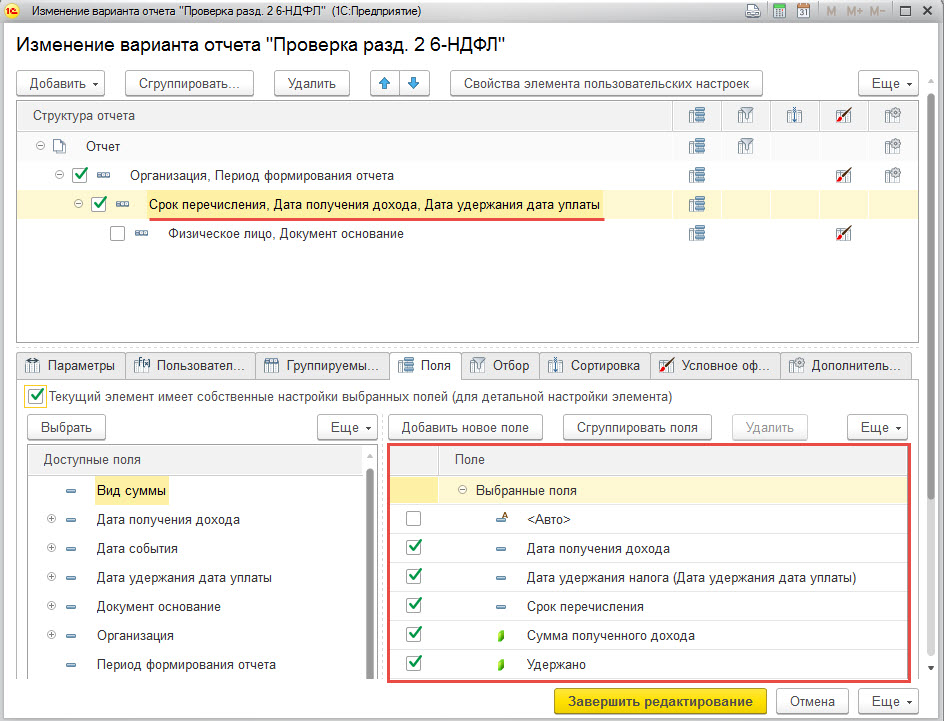
Task: Uncheck the Удержано field checkbox
Action: click(x=414, y=663)
